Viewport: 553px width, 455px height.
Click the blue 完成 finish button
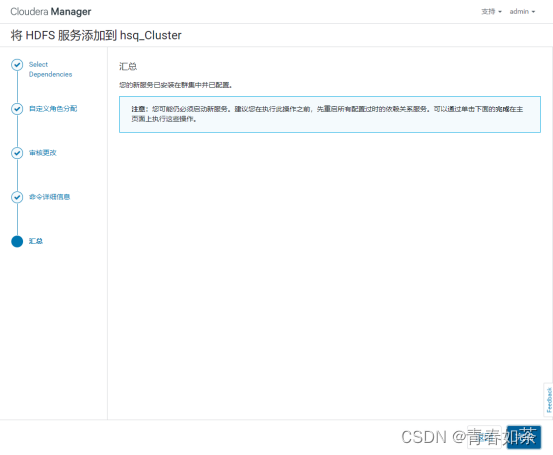click(524, 437)
